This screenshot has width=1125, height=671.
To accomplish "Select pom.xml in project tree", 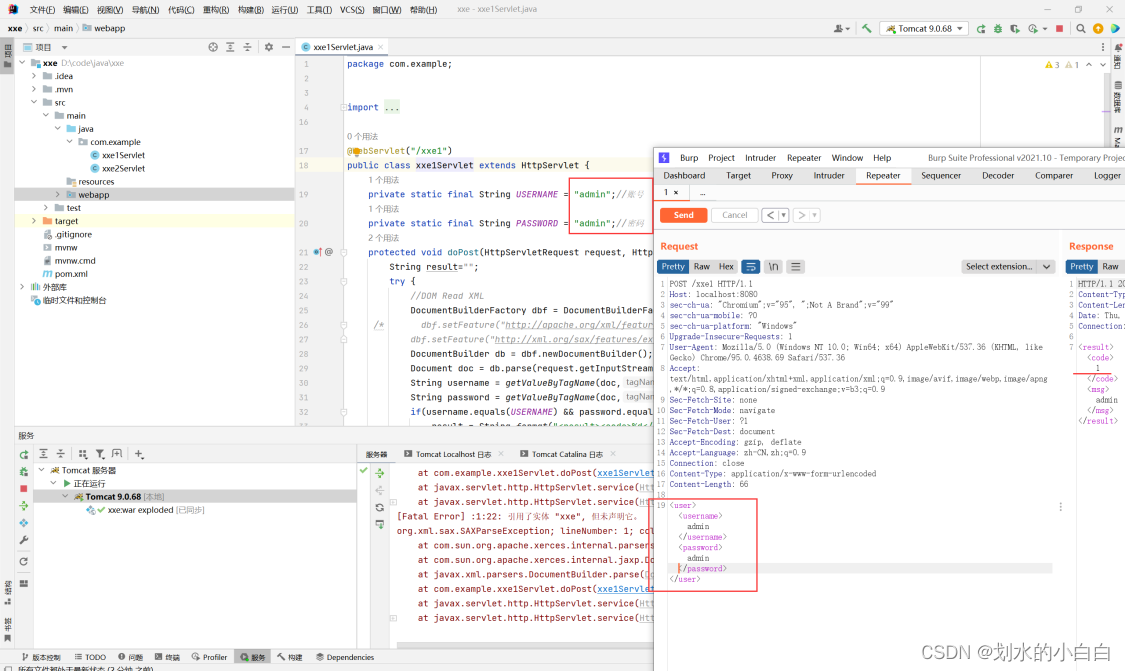I will click(71, 274).
